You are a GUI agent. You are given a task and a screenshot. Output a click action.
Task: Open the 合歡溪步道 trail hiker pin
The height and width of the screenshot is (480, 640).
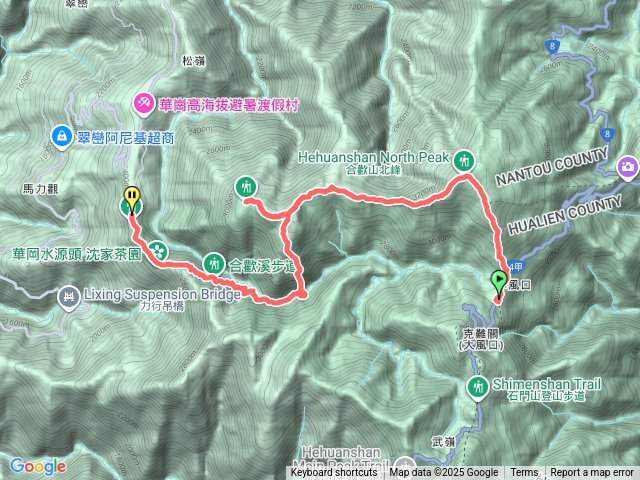pyautogui.click(x=214, y=264)
